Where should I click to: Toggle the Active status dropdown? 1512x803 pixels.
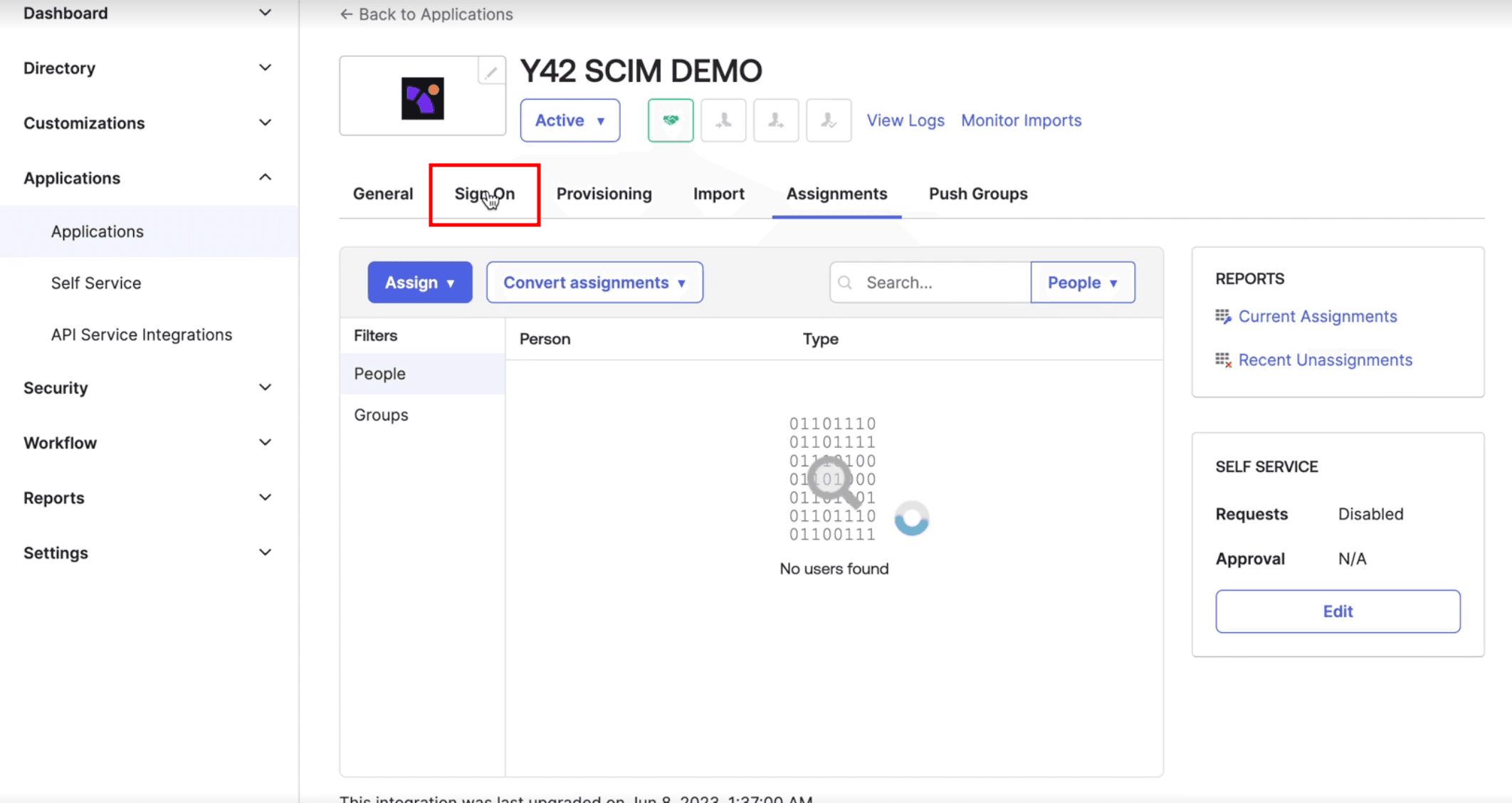point(569,120)
